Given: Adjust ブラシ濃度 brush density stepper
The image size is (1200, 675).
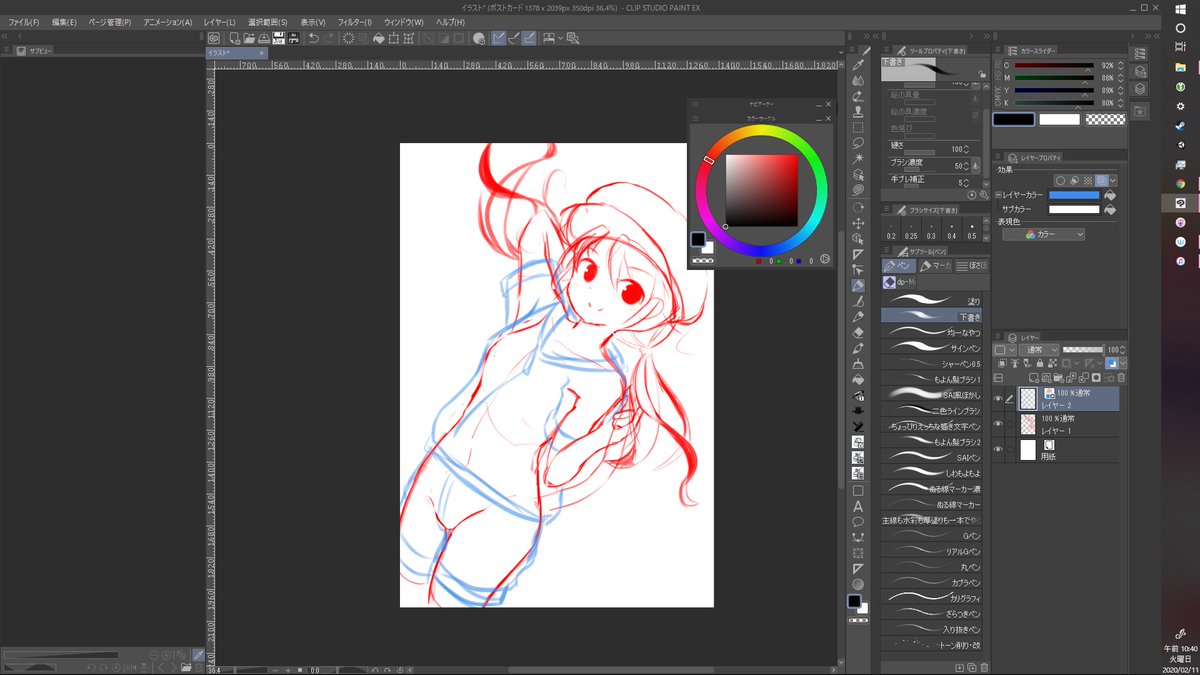Looking at the screenshot, I should point(966,166).
